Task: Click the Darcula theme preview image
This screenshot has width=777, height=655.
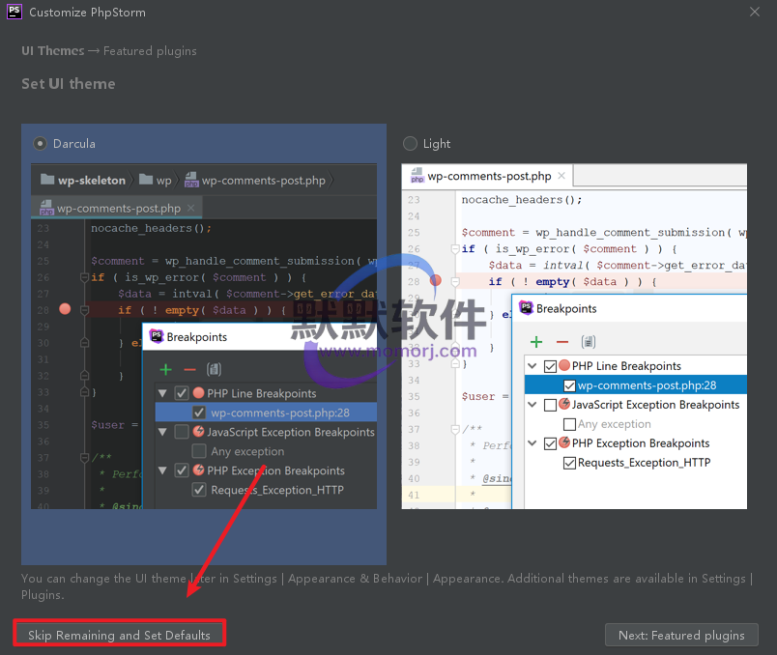Action: point(204,336)
